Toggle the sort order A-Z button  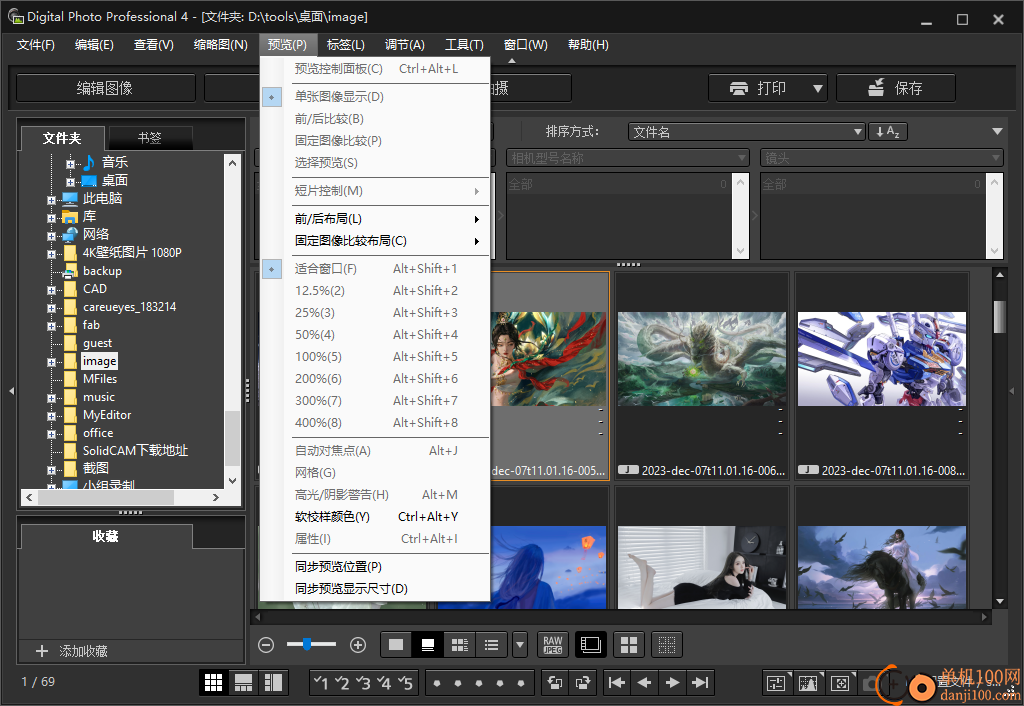tap(888, 132)
